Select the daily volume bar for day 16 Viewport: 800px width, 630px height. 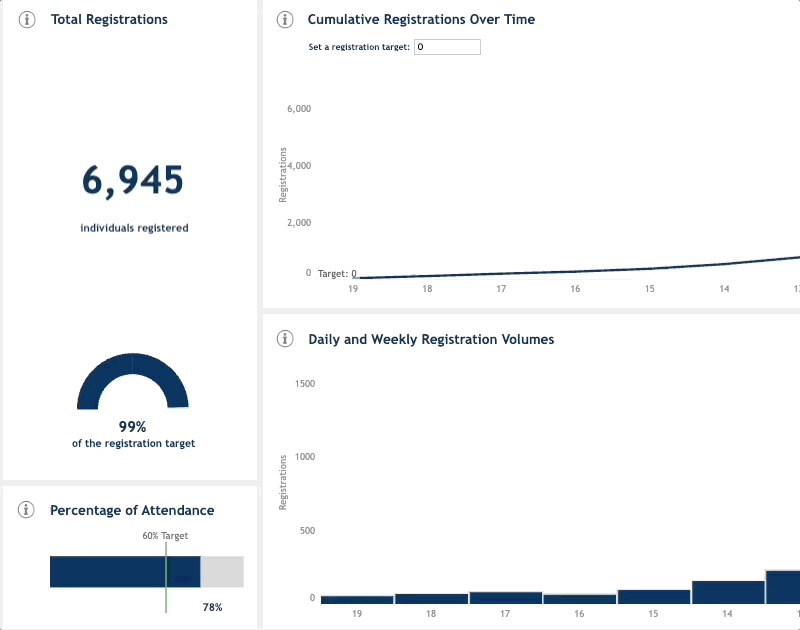click(x=580, y=599)
